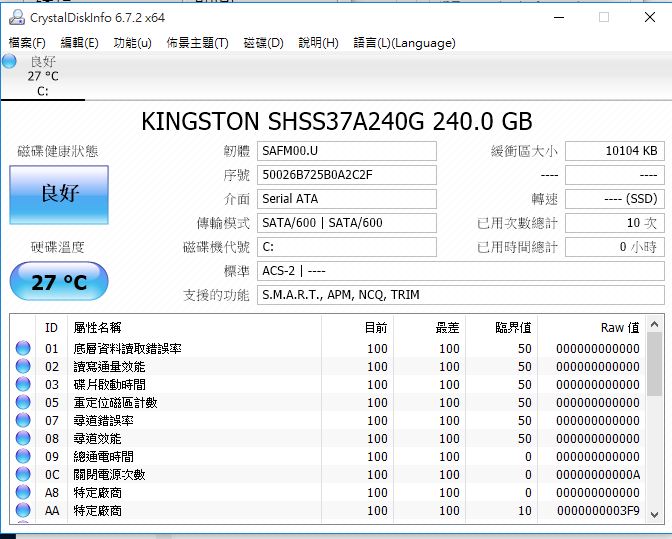Open the 功能(u) menu
The width and height of the screenshot is (672, 539).
[132, 43]
